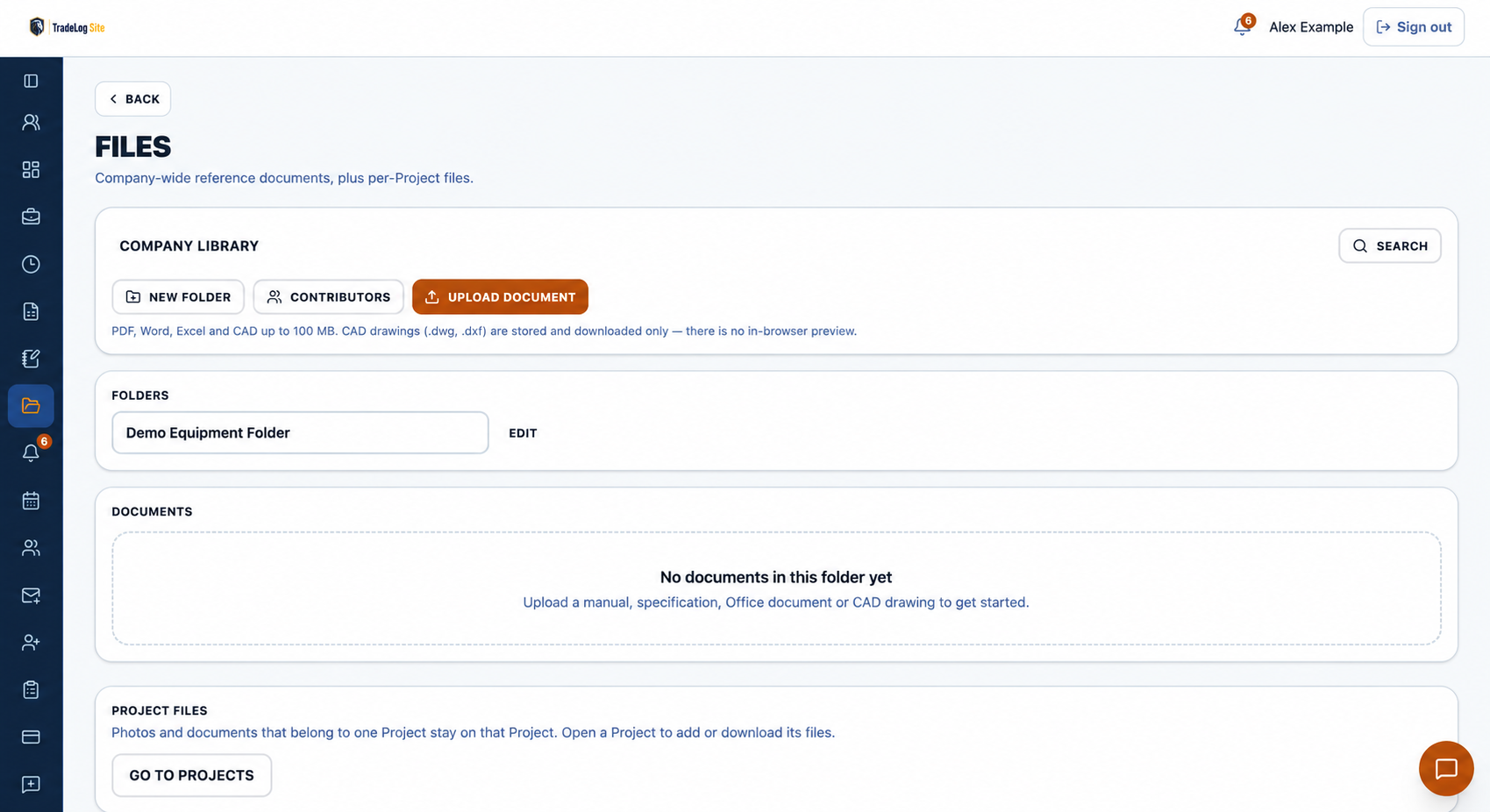1490x812 pixels.
Task: Go back with the Back button
Action: 133,99
